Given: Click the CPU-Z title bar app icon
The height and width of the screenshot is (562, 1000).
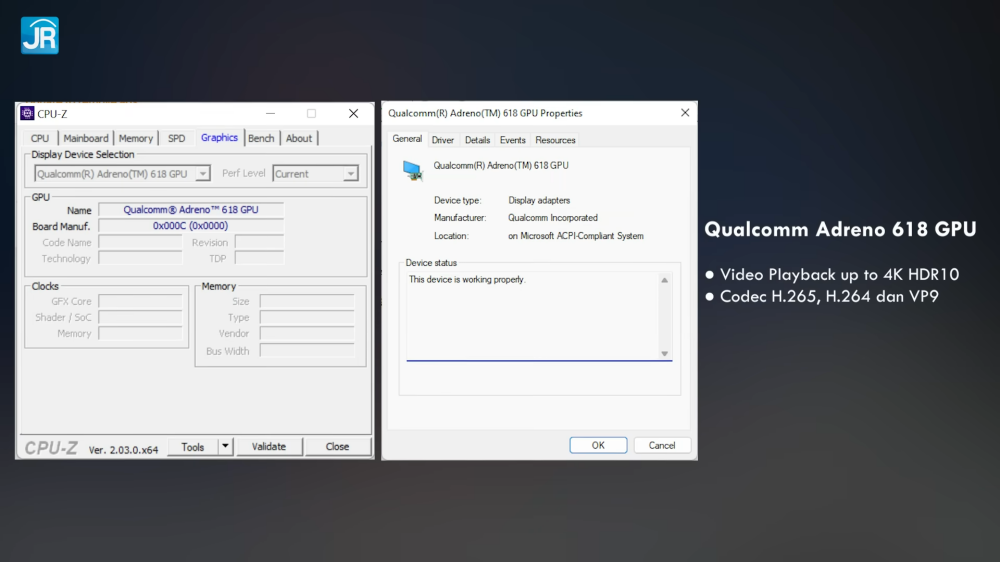Looking at the screenshot, I should click(x=27, y=114).
